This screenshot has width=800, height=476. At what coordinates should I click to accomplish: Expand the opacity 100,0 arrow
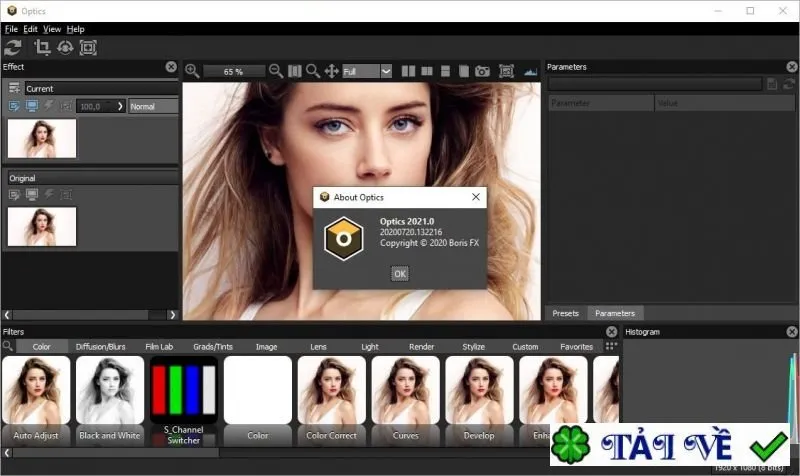coord(120,106)
